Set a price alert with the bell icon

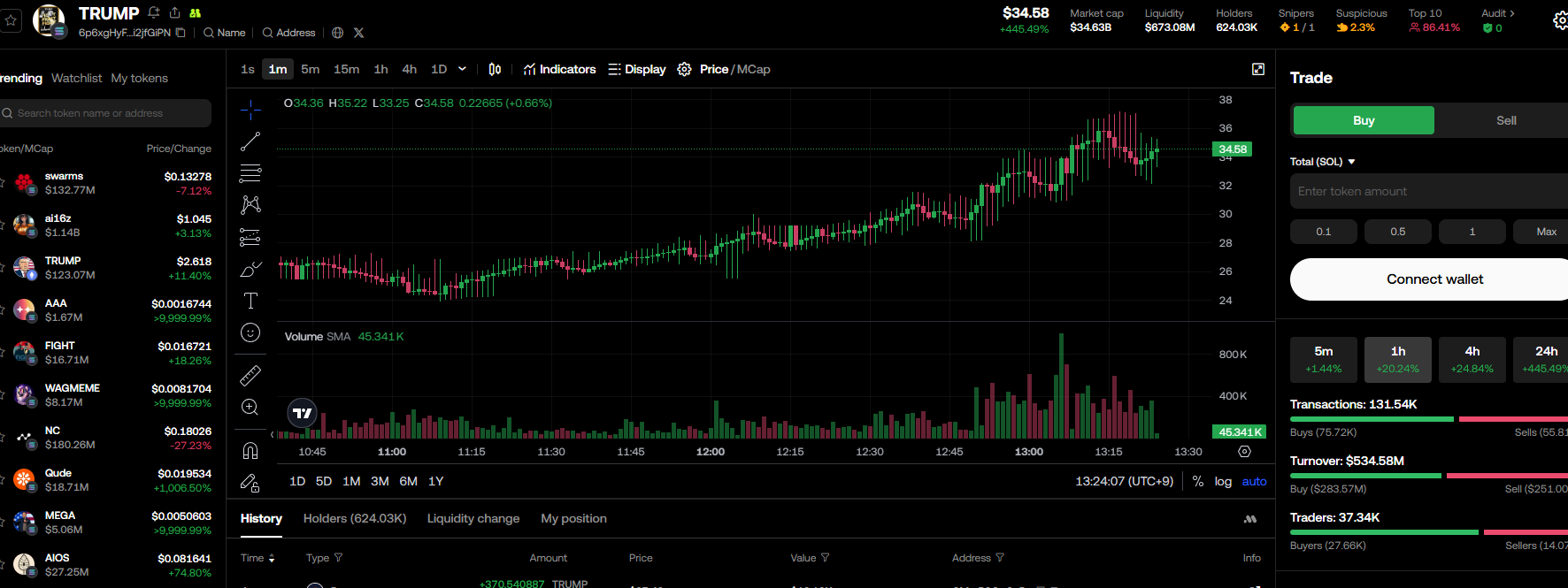tap(154, 12)
